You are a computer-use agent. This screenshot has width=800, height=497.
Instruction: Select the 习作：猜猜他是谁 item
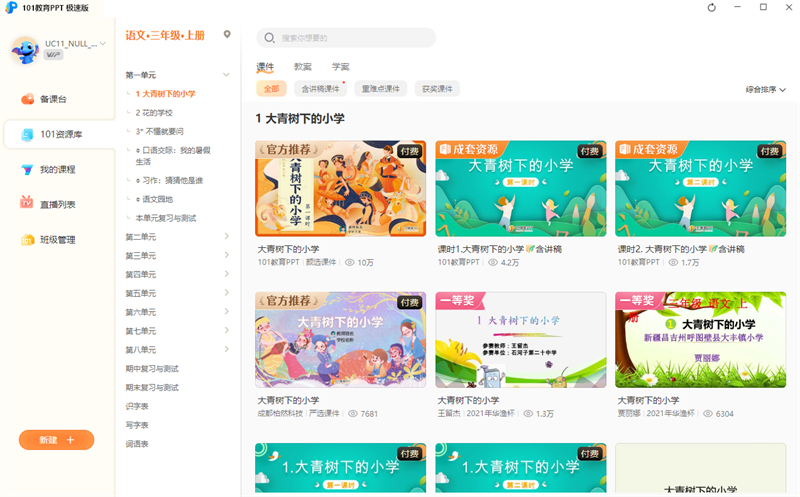click(x=169, y=181)
